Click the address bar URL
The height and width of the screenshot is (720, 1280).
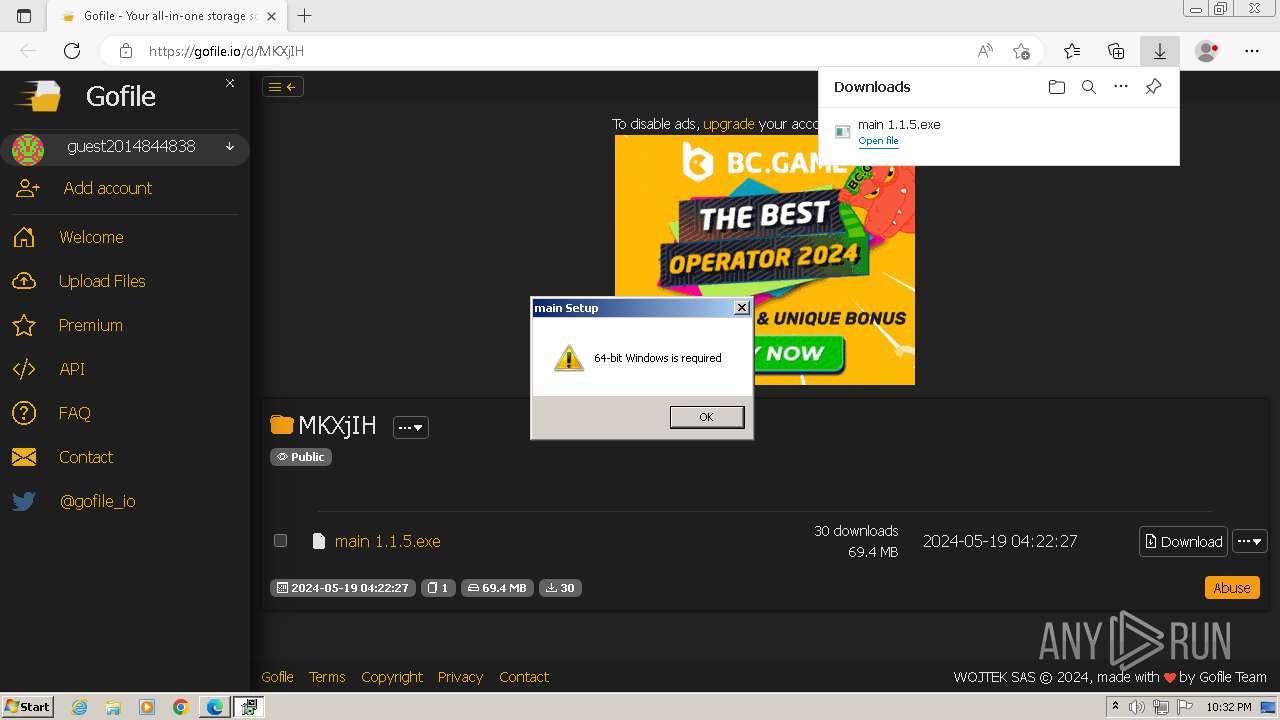[226, 51]
